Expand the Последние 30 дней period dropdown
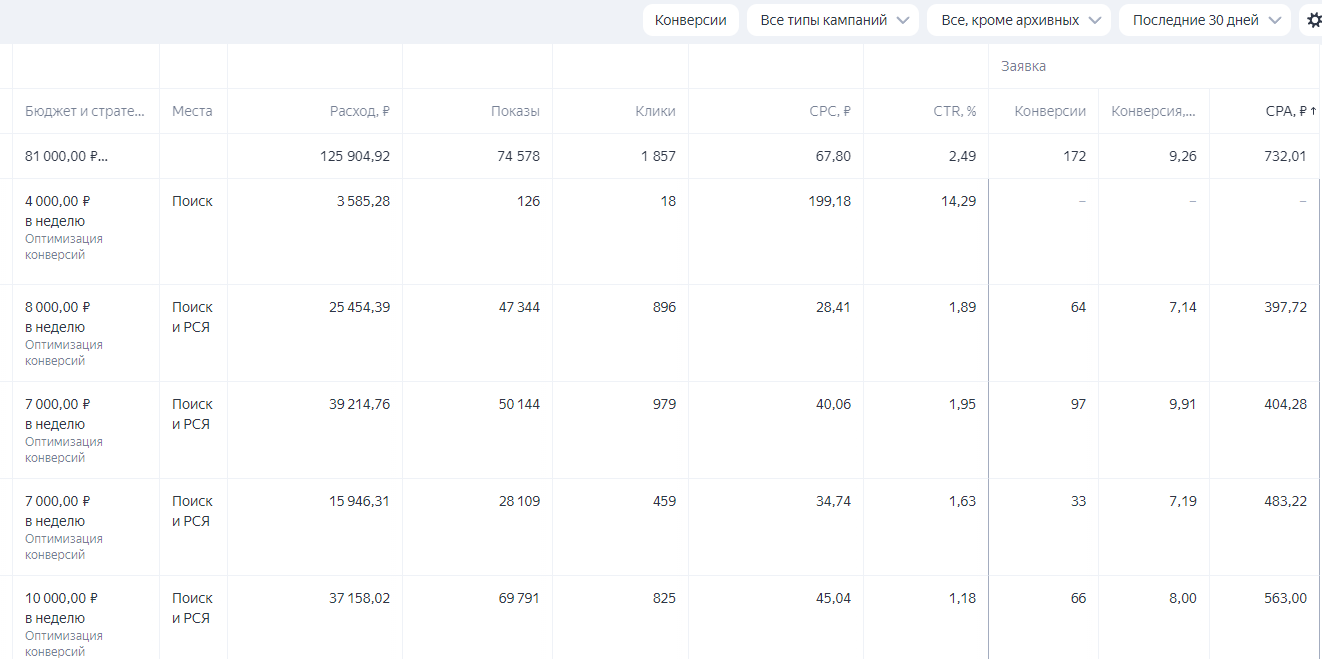This screenshot has height=659, width=1322. click(1204, 20)
